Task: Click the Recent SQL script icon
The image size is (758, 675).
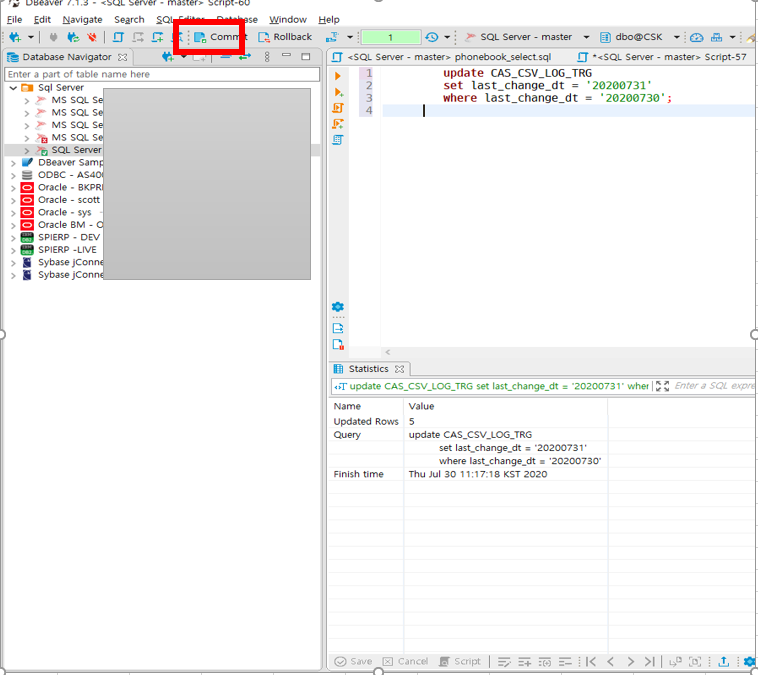Action: click(x=138, y=37)
